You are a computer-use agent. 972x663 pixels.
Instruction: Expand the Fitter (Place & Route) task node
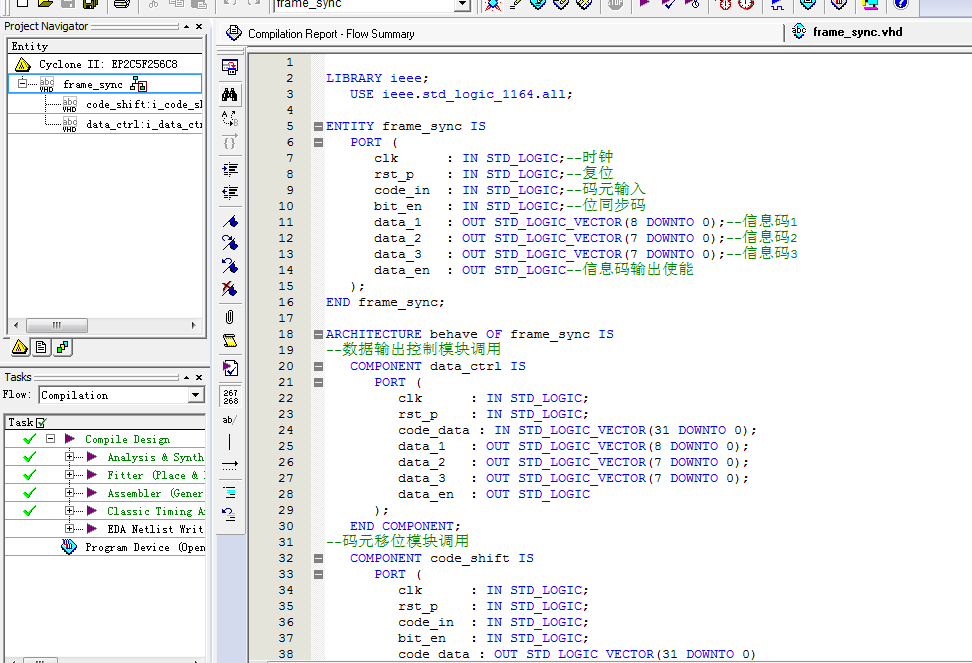[x=70, y=475]
